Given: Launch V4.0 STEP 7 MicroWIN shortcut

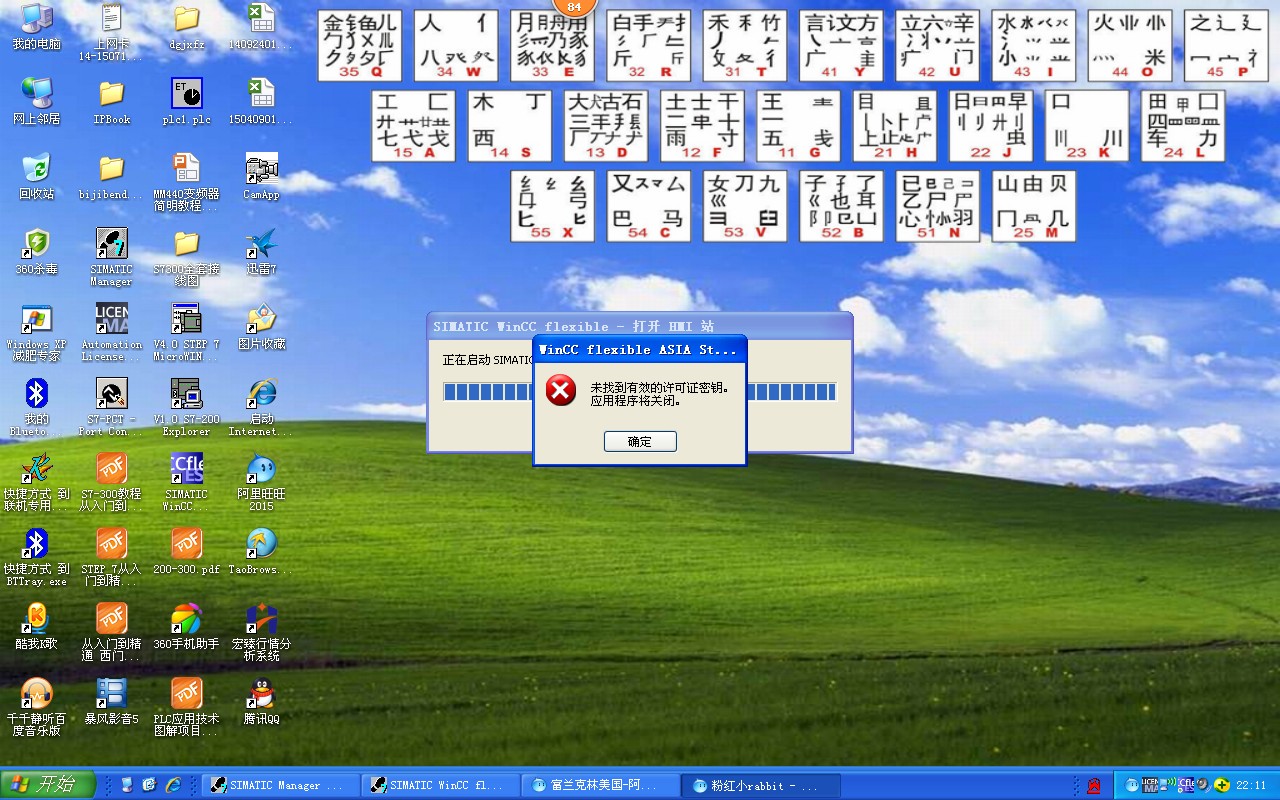Looking at the screenshot, I should click(x=186, y=331).
